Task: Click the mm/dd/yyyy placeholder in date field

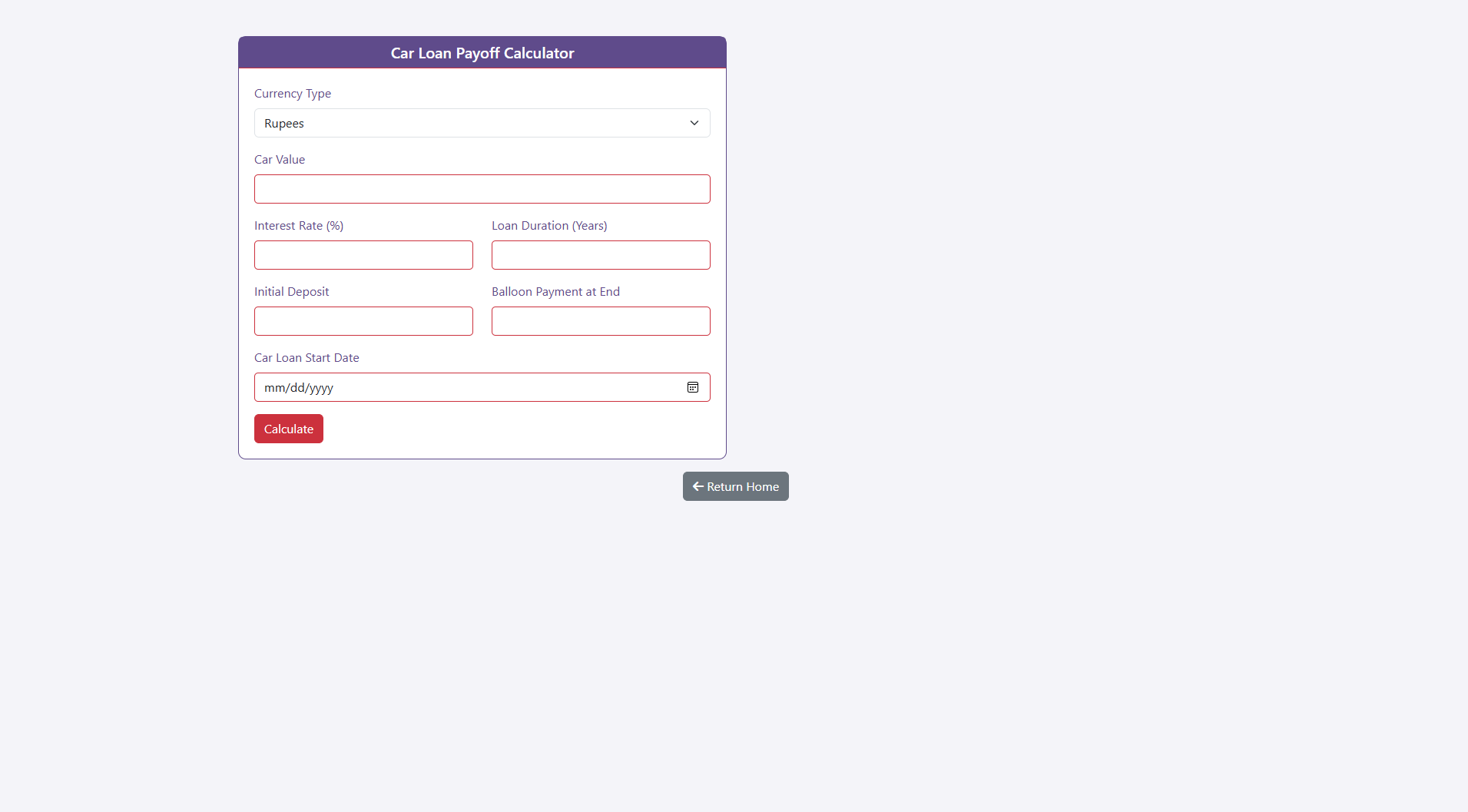Action: tap(299, 388)
